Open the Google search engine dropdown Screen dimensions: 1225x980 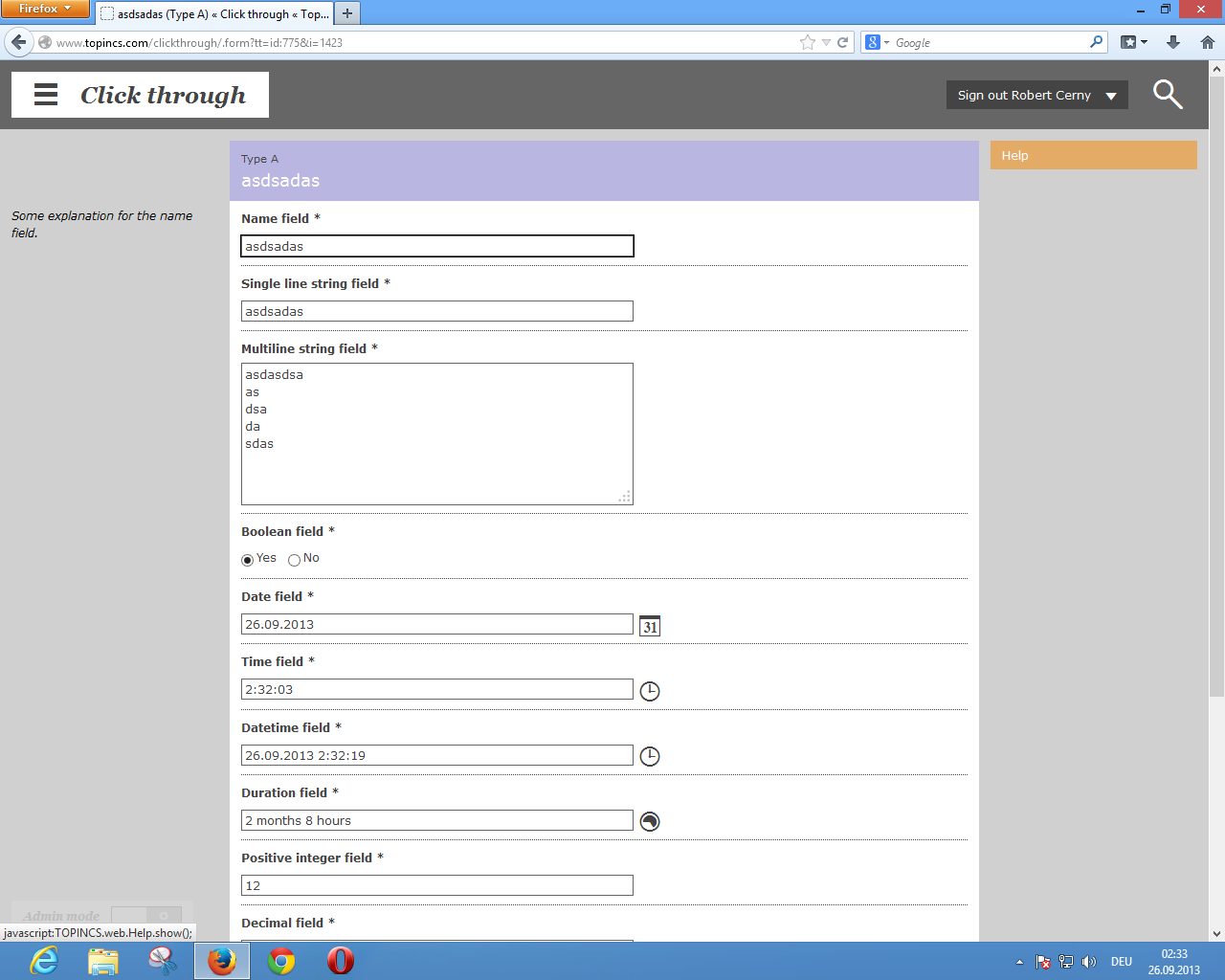click(x=877, y=42)
